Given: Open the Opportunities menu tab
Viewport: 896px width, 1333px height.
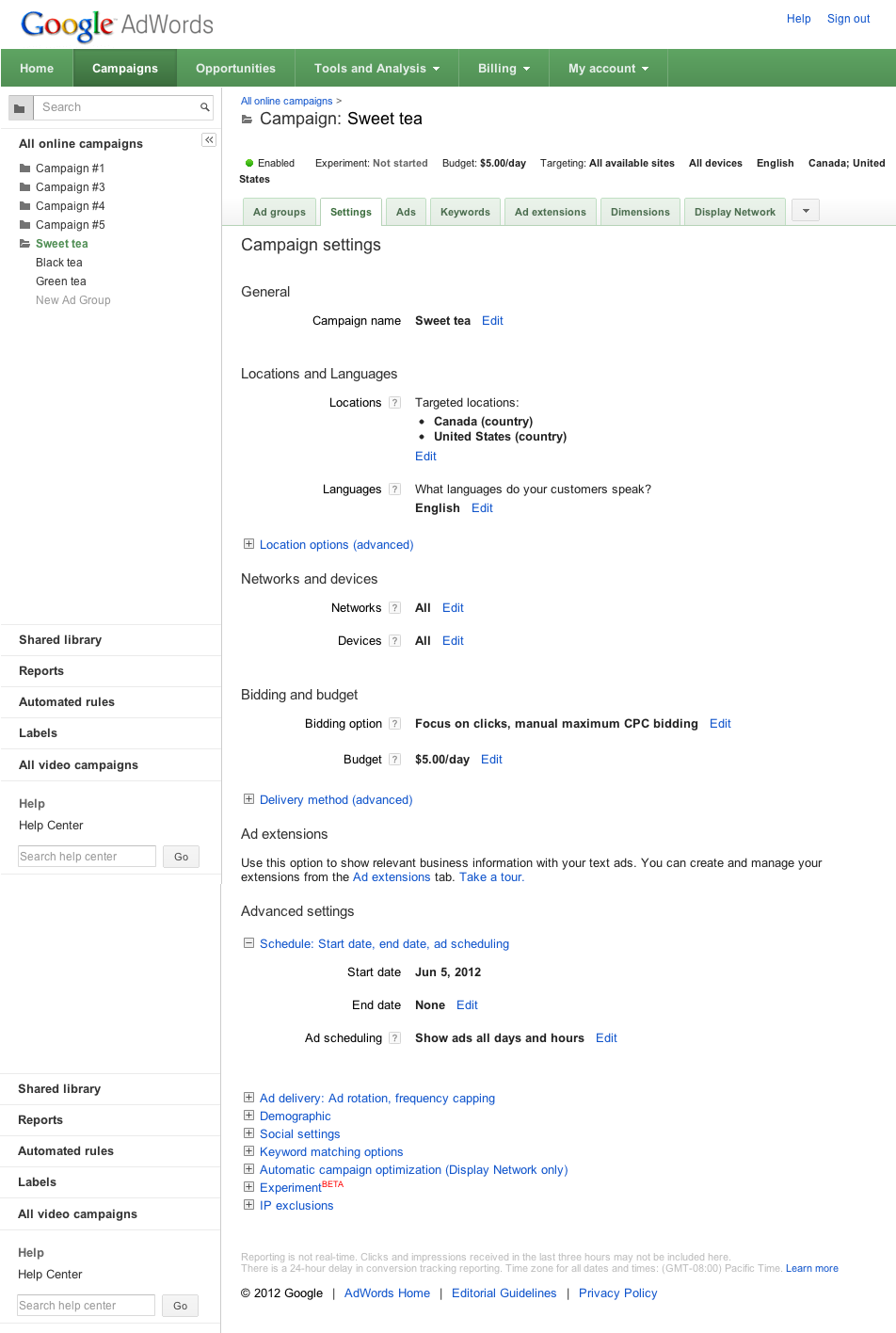Looking at the screenshot, I should (235, 69).
